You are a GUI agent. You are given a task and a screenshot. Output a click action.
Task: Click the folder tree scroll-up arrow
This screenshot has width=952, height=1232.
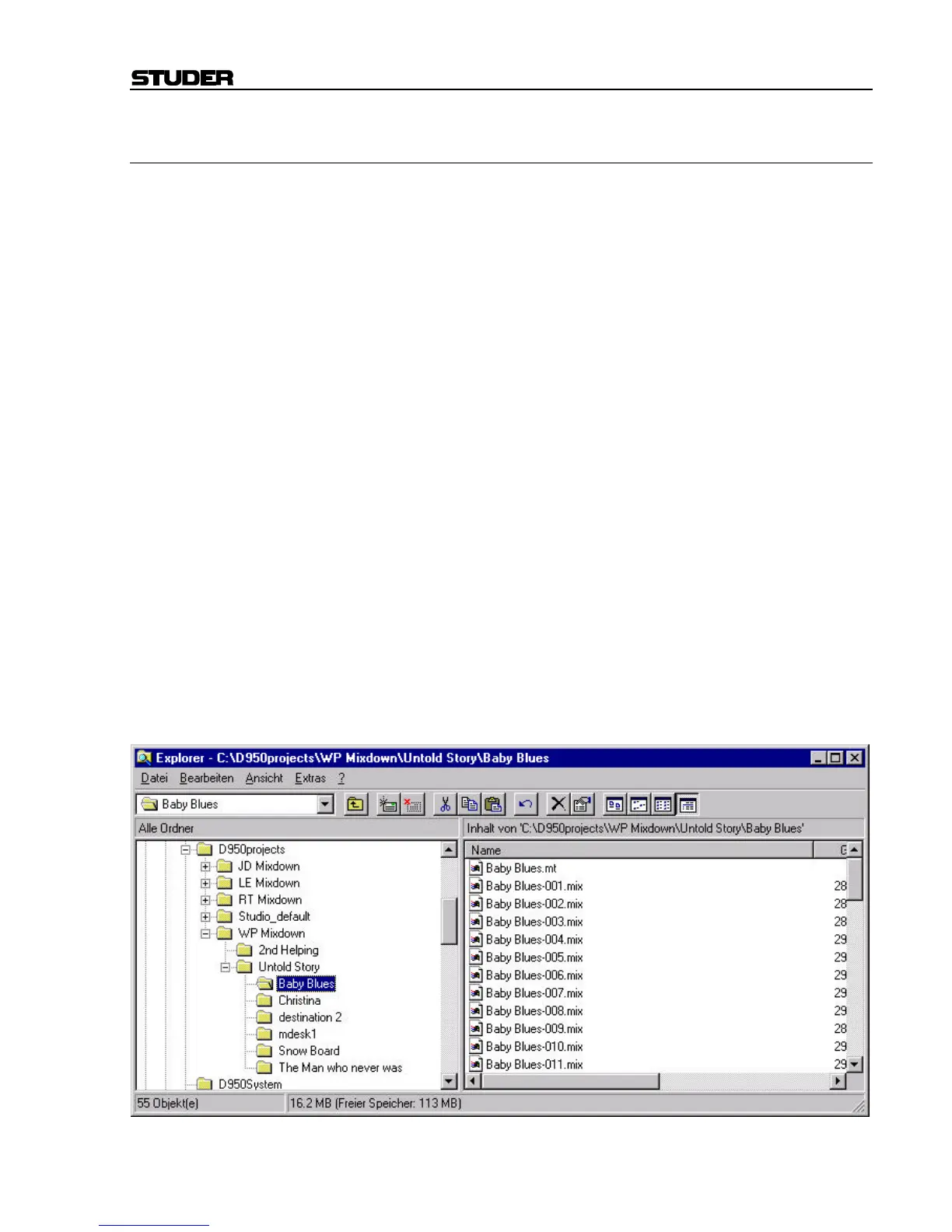coord(449,850)
